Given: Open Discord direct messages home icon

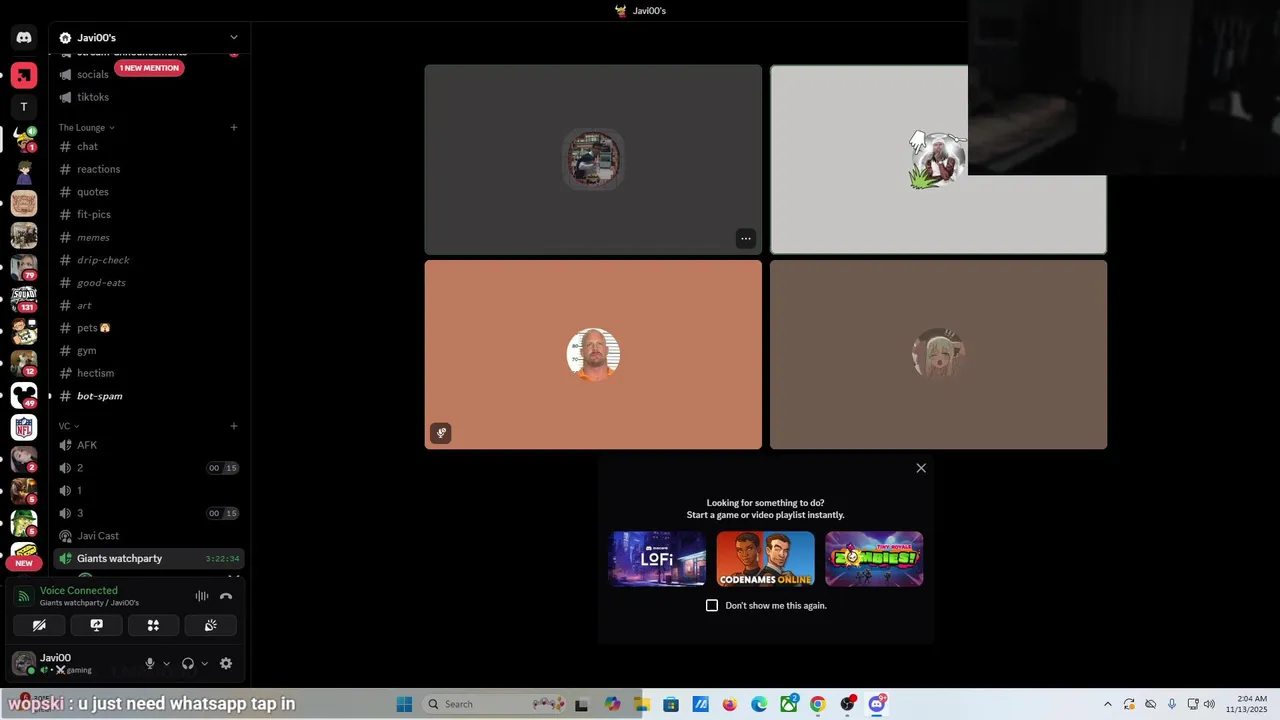Looking at the screenshot, I should (x=24, y=38).
